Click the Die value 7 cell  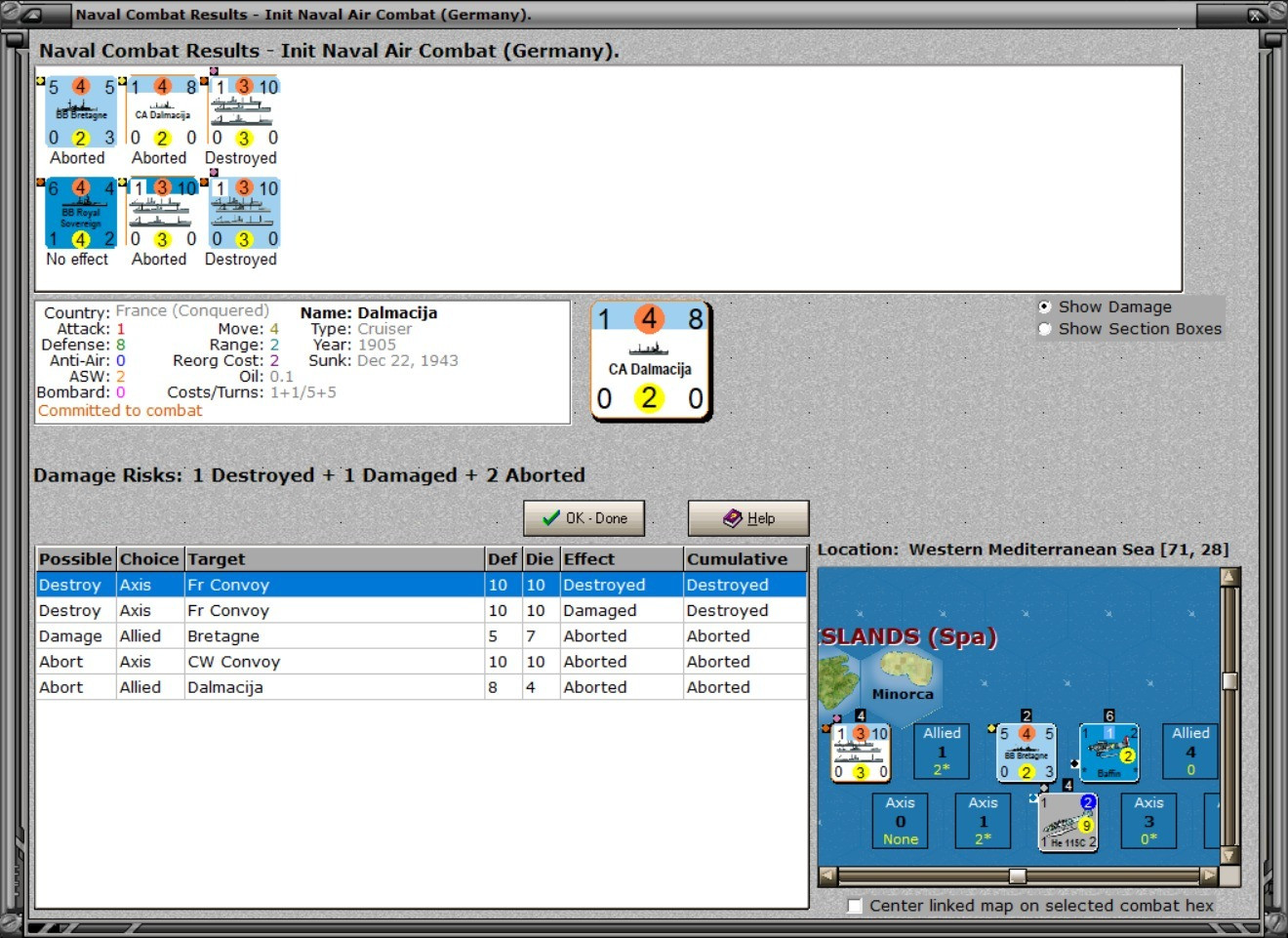tap(541, 635)
